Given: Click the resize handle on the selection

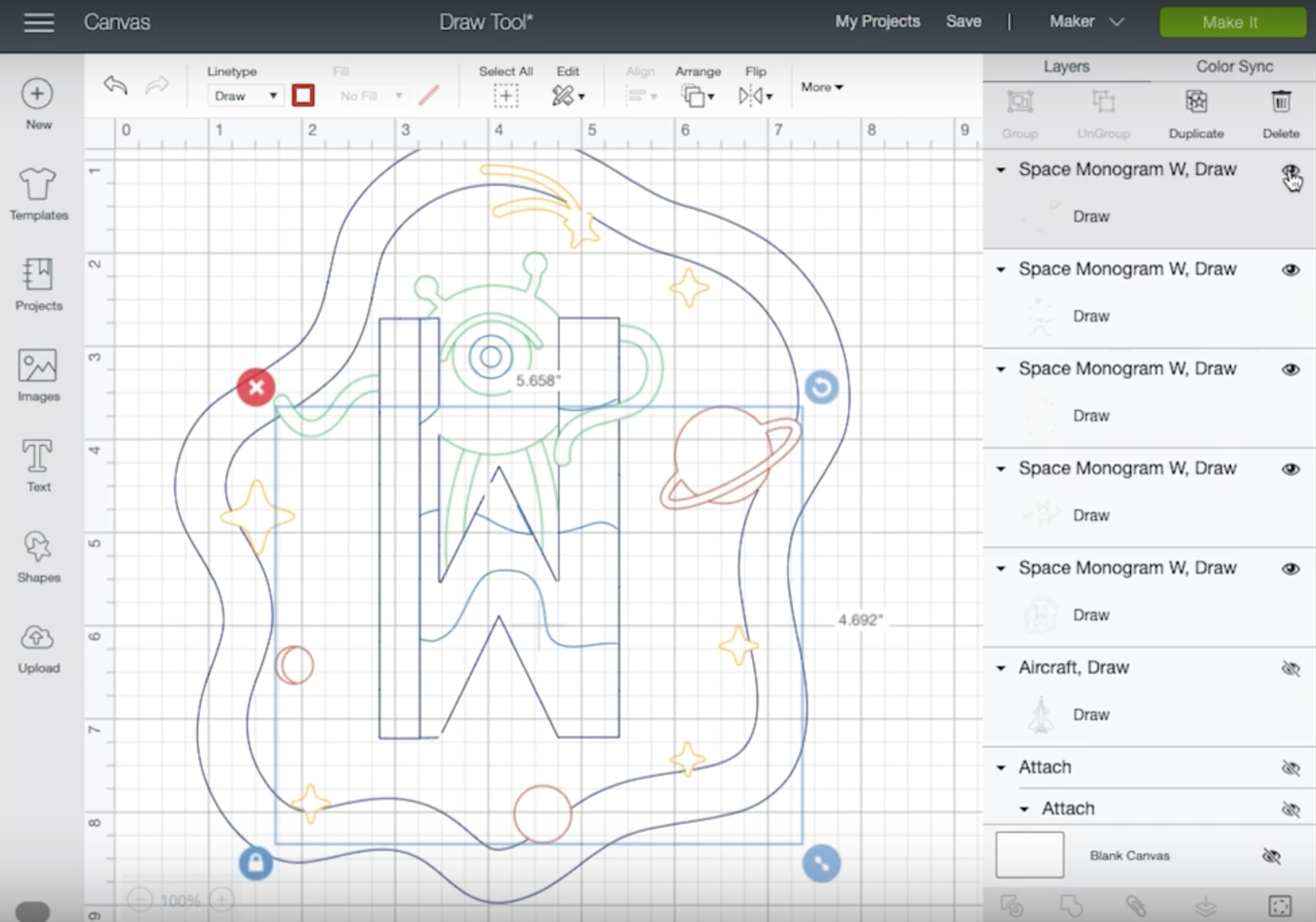Looking at the screenshot, I should pos(821,863).
